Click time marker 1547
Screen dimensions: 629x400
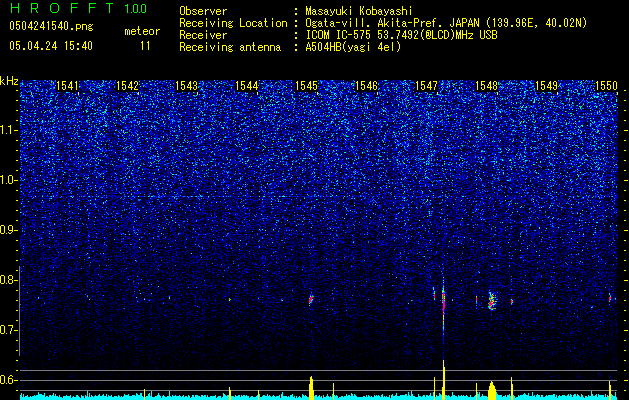426,86
